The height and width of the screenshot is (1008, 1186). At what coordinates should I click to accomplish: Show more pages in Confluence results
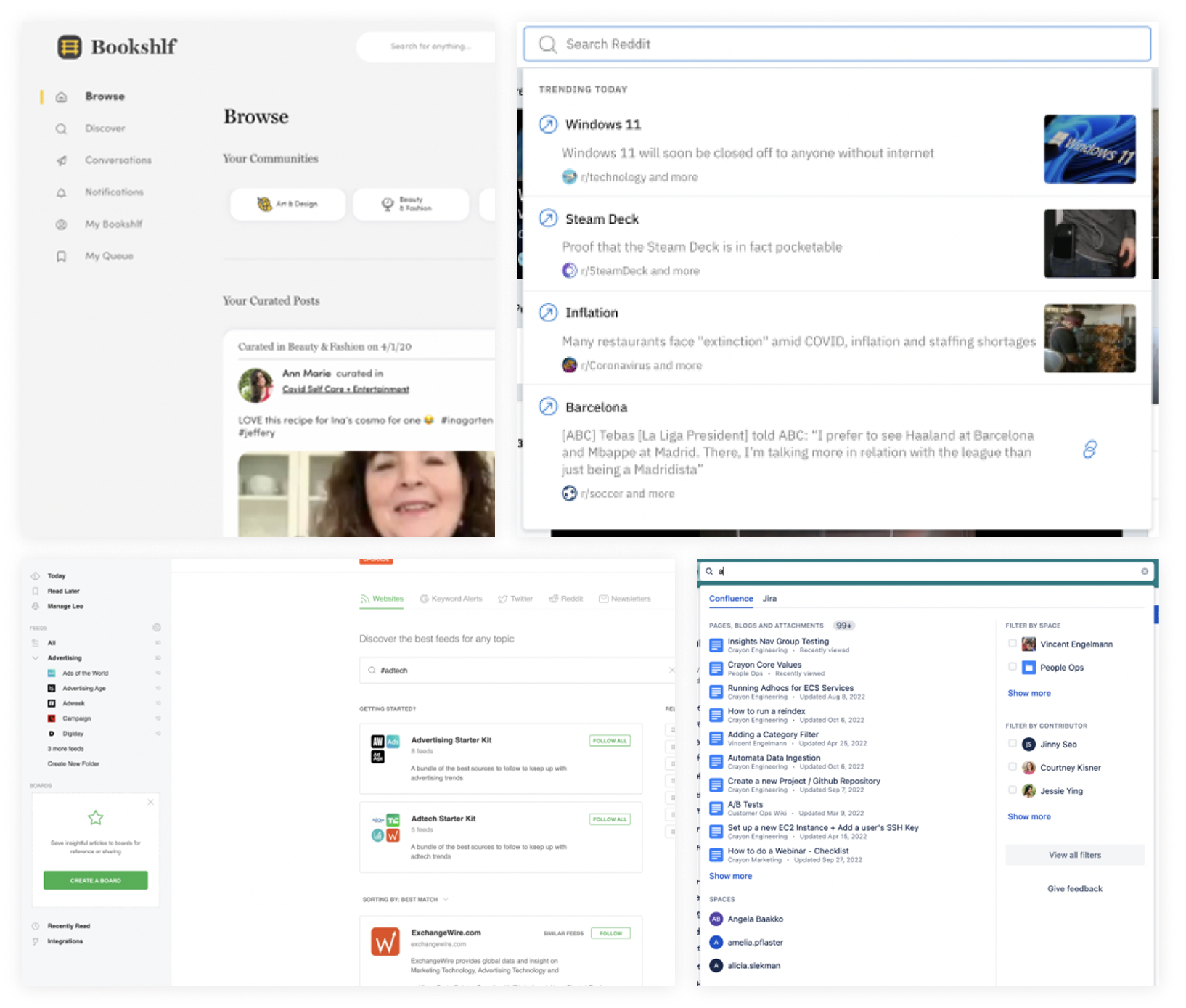730,876
